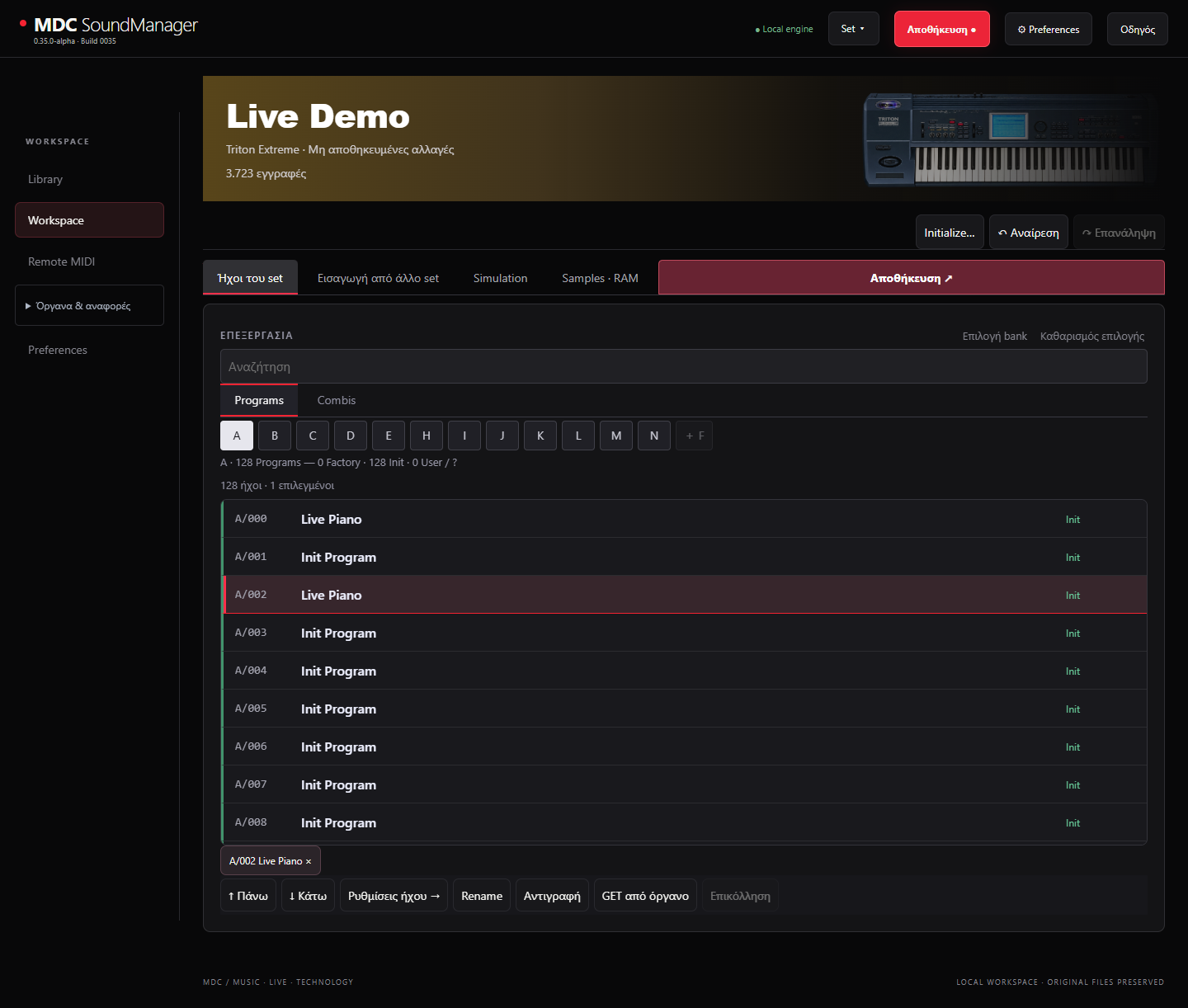Viewport: 1188px width, 1008px height.
Task: Open Preferences in the sidebar
Action: point(89,350)
